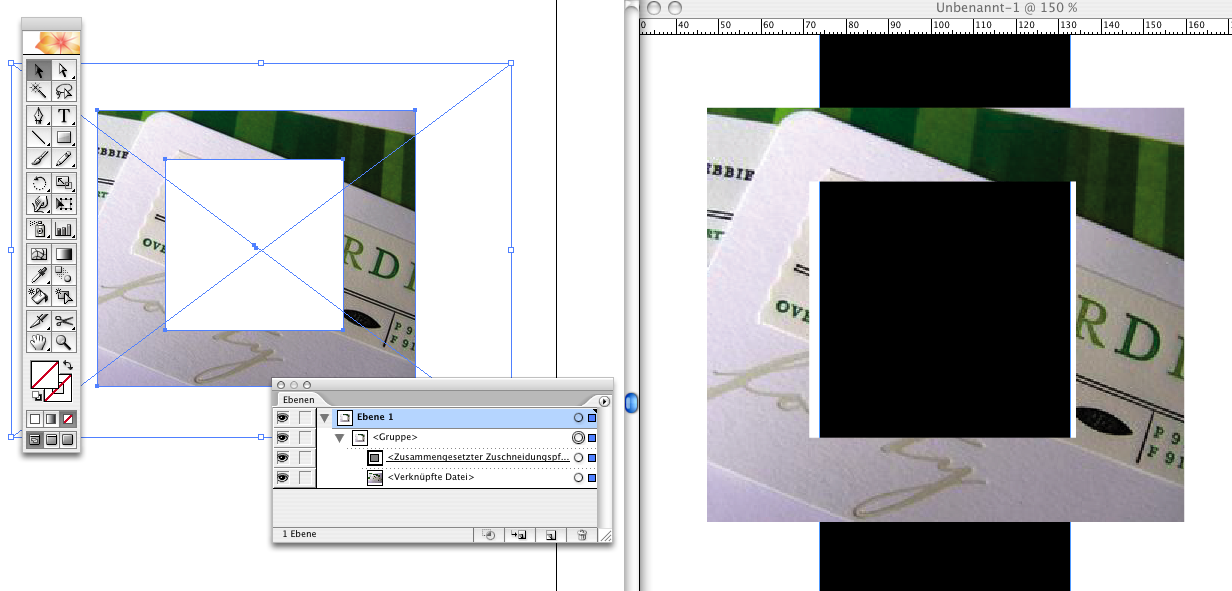The width and height of the screenshot is (1232, 591).
Task: Activate the Zoom magnifier tool
Action: (x=64, y=342)
